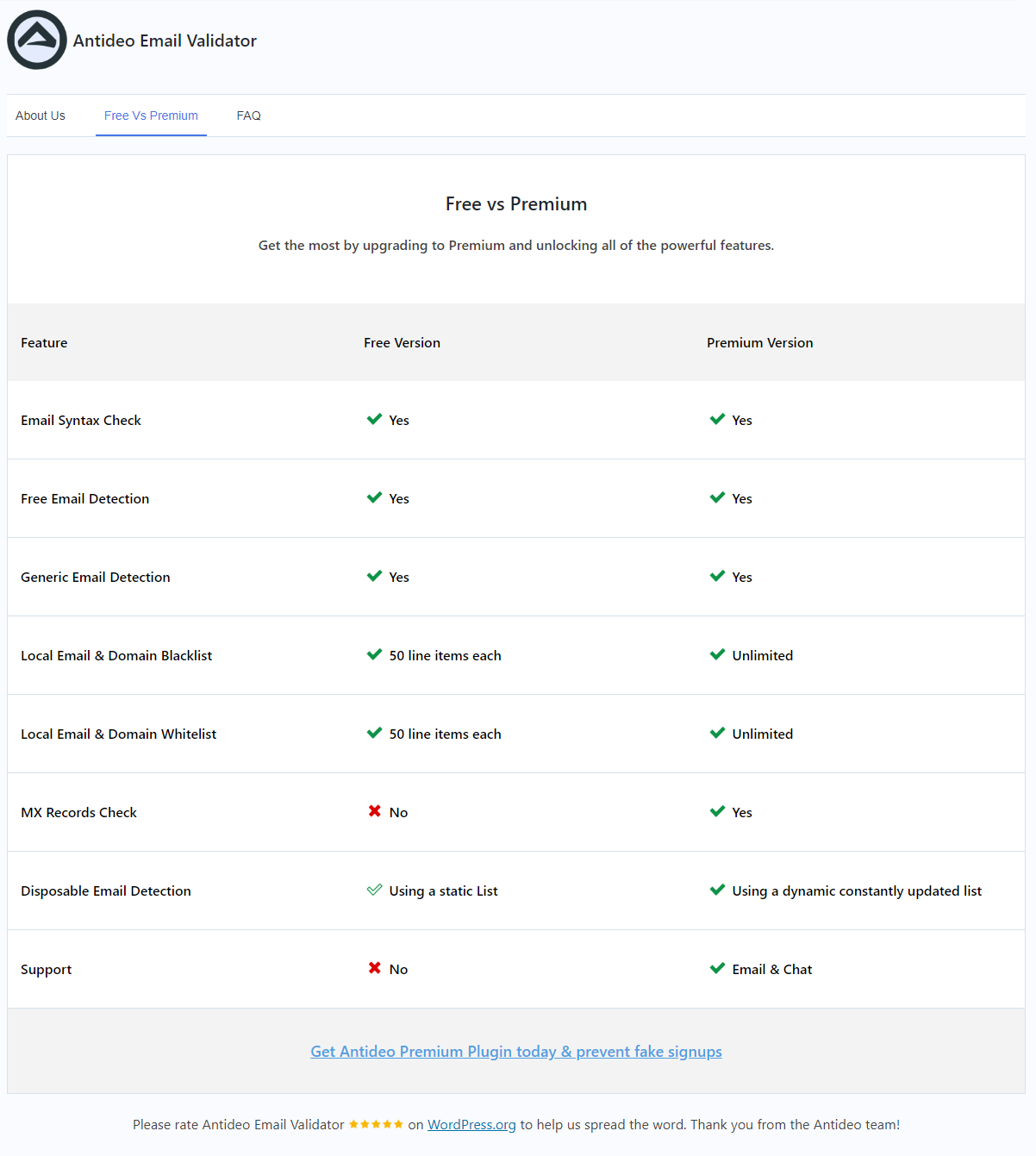The height and width of the screenshot is (1156, 1036).
Task: Click the Premium Version column header
Action: tap(760, 342)
